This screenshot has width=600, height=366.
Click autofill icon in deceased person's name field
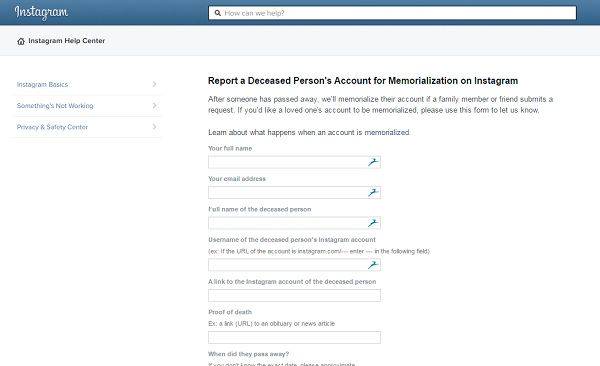373,223
